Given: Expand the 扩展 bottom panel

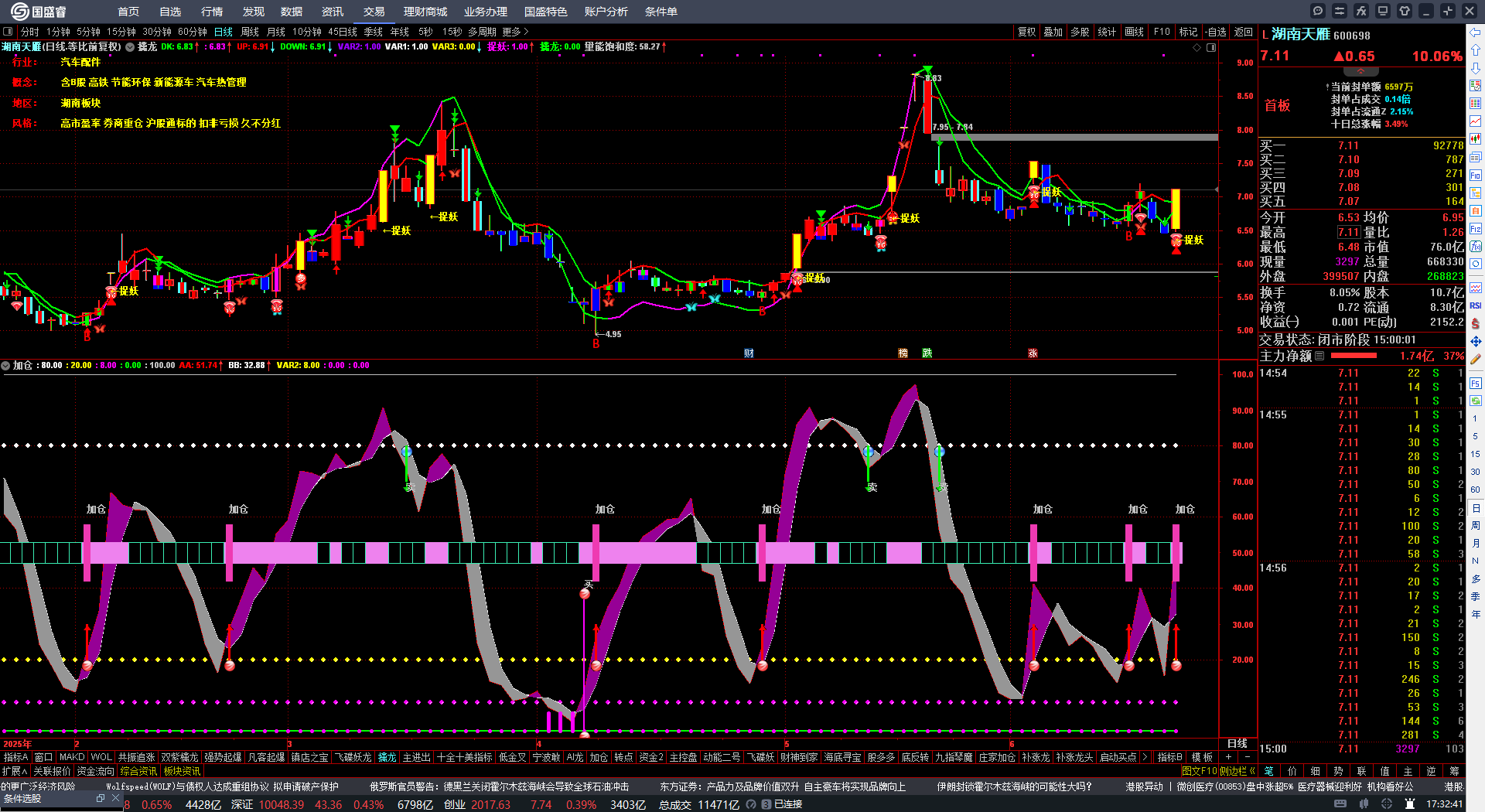Looking at the screenshot, I should pos(15,771).
